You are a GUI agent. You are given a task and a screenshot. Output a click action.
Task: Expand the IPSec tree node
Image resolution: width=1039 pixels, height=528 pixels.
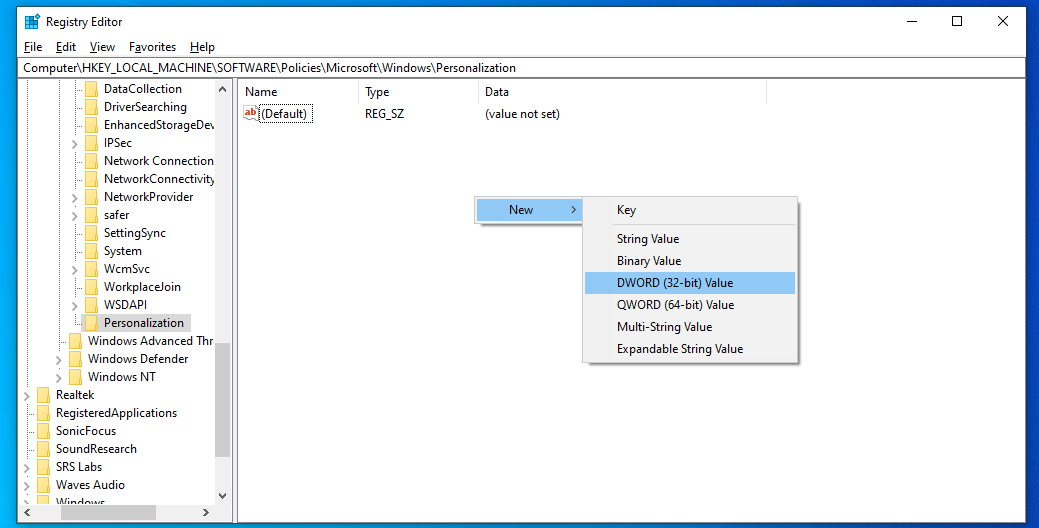pyautogui.click(x=75, y=143)
